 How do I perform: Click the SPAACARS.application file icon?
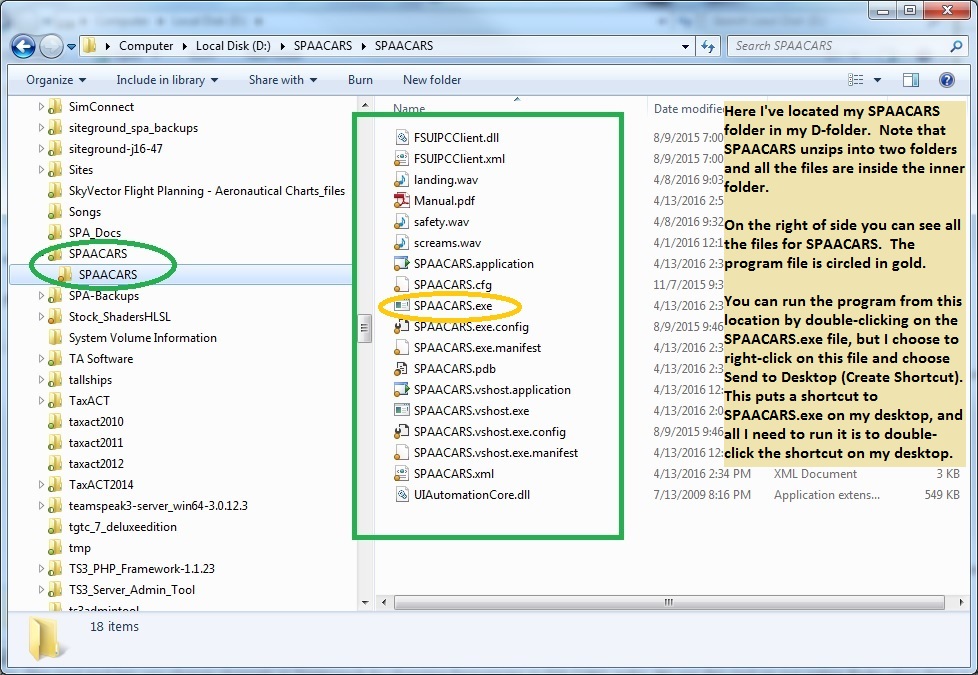click(x=402, y=264)
